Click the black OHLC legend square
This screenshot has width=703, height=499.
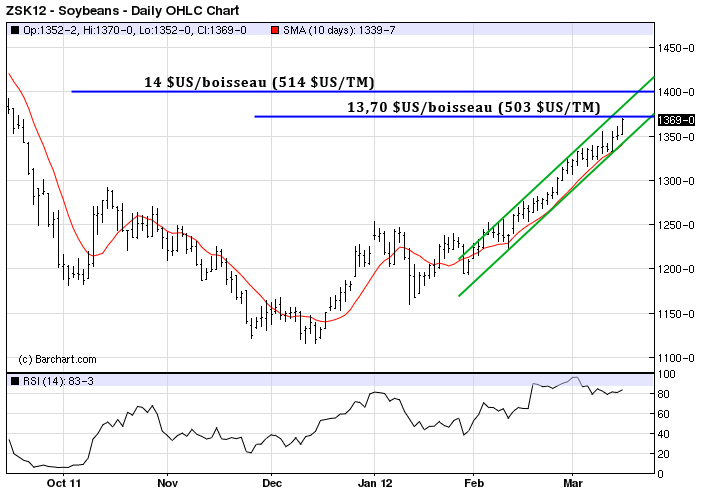[14, 30]
